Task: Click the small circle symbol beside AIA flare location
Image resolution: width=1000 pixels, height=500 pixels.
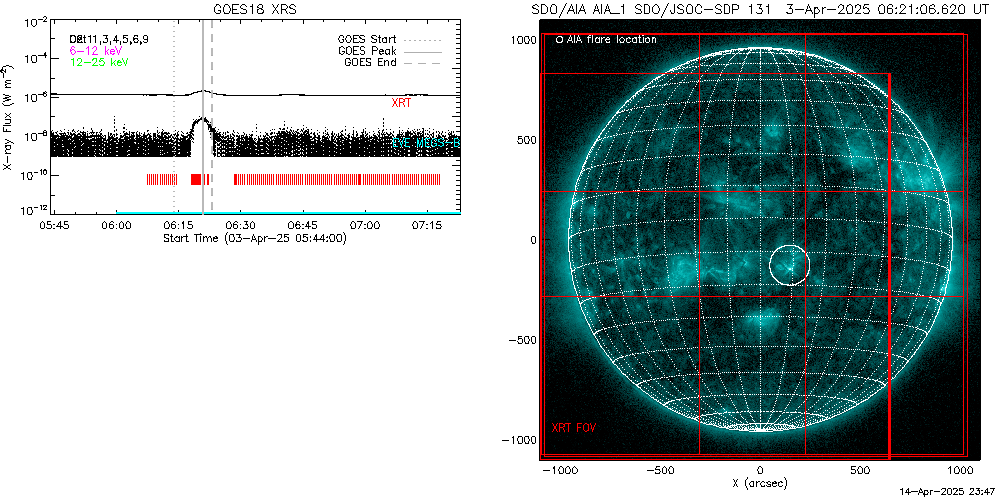Action: coord(559,40)
